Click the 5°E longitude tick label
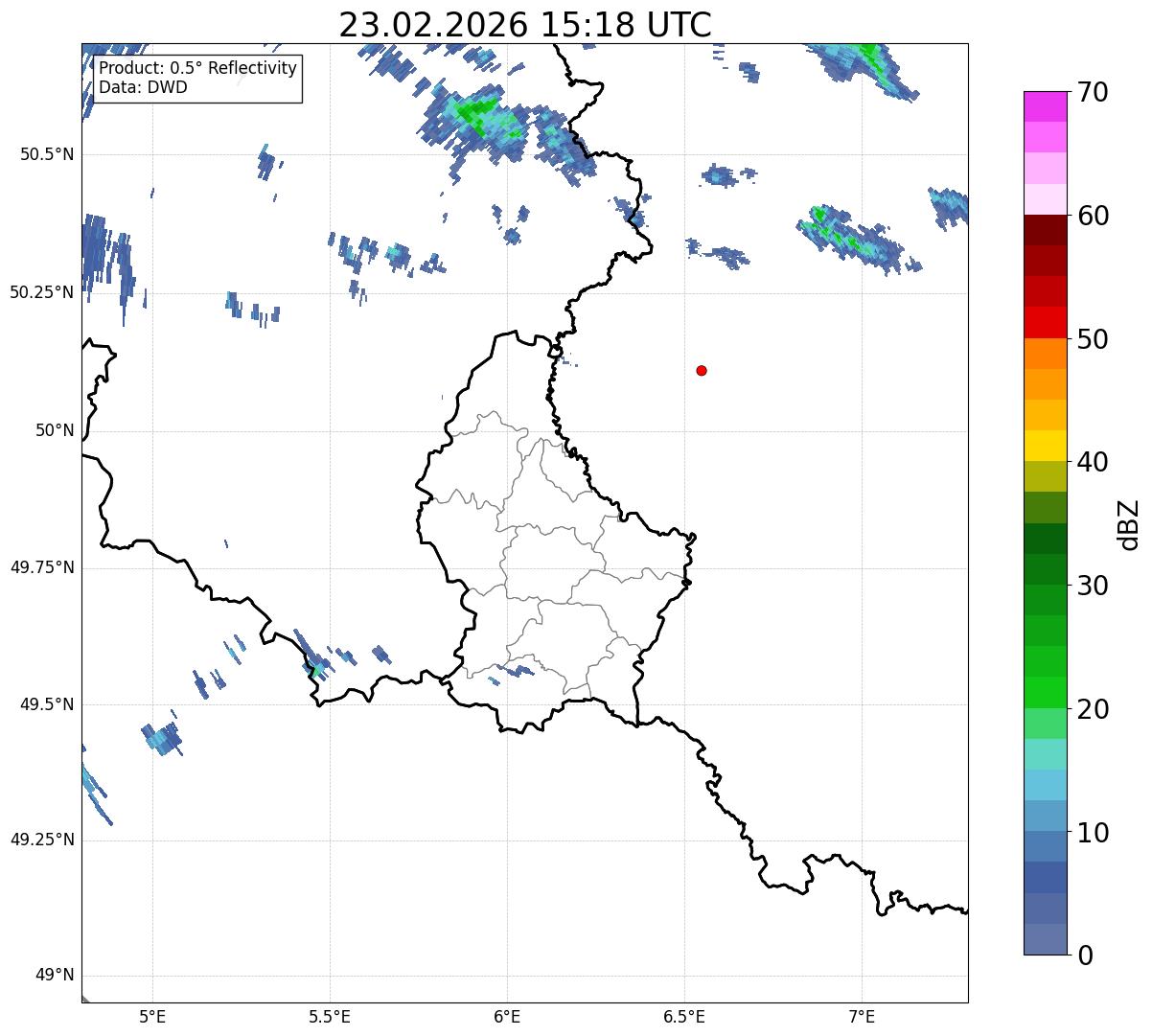The height and width of the screenshot is (1036, 1152). tap(152, 1016)
